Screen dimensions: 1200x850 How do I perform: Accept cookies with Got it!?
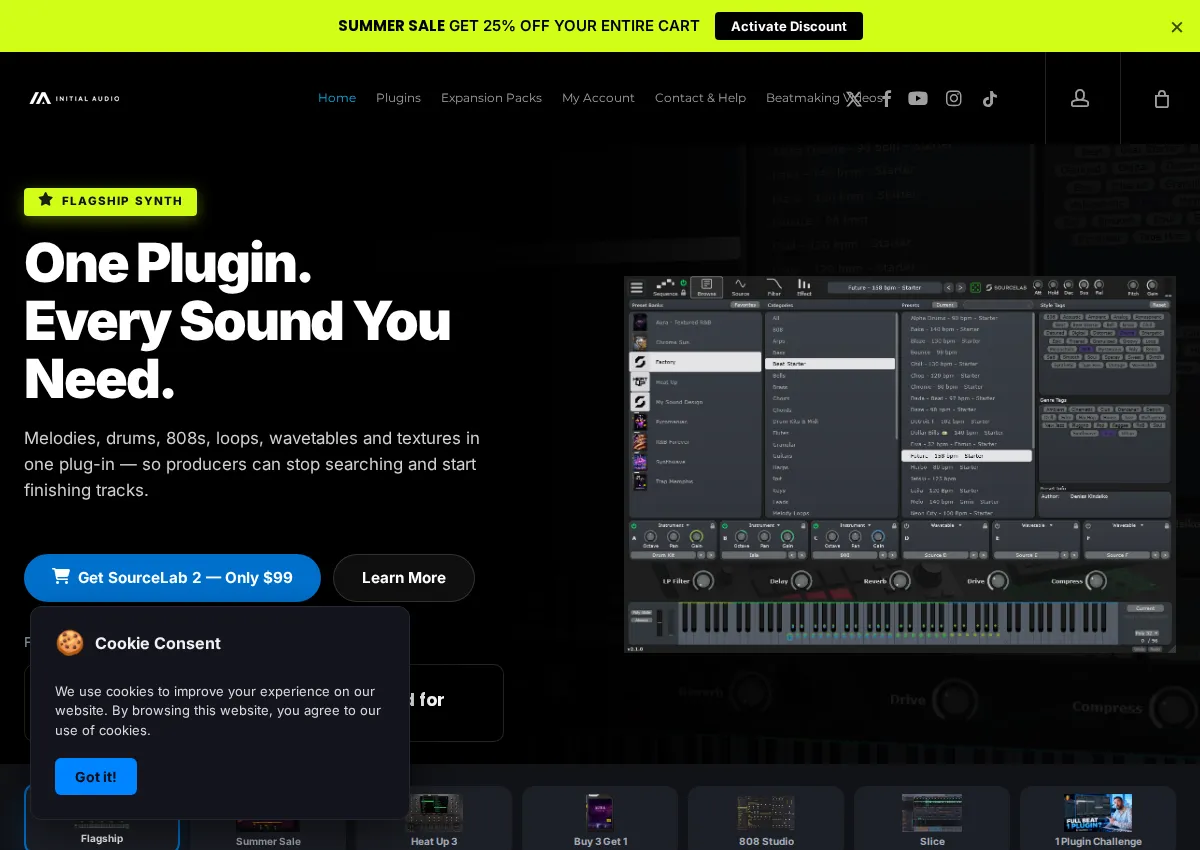[x=96, y=777]
